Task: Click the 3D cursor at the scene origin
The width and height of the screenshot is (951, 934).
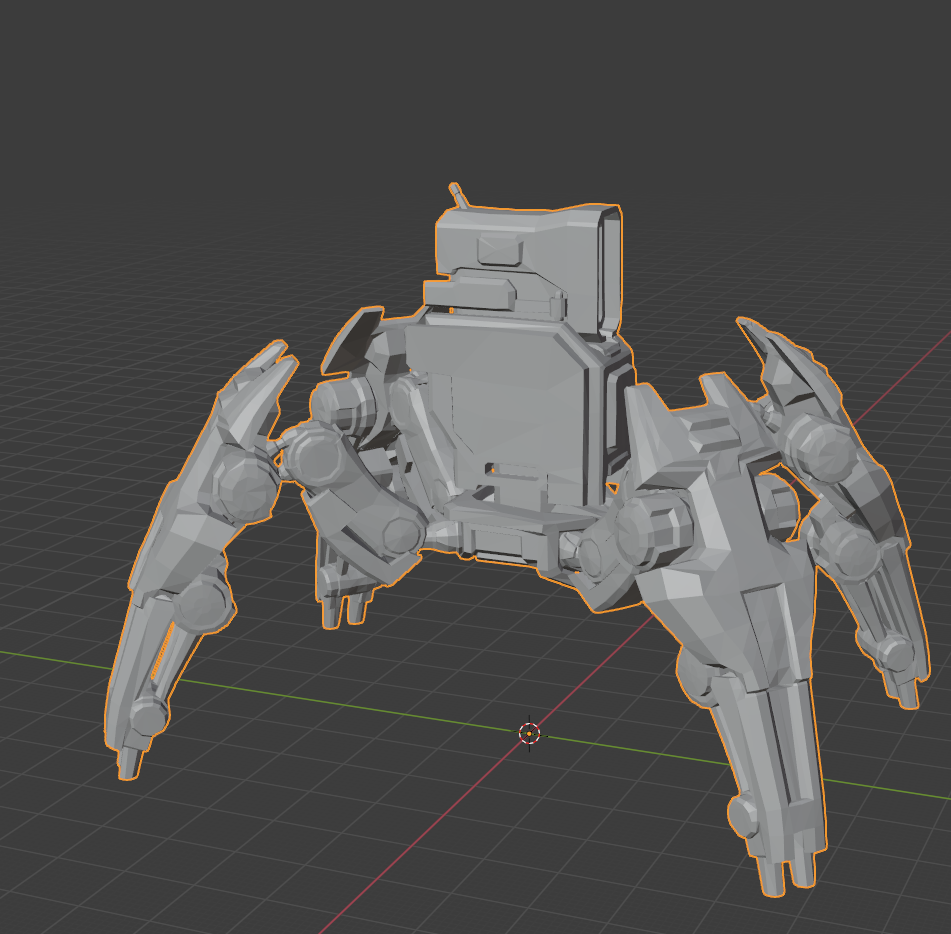Action: pos(527,735)
